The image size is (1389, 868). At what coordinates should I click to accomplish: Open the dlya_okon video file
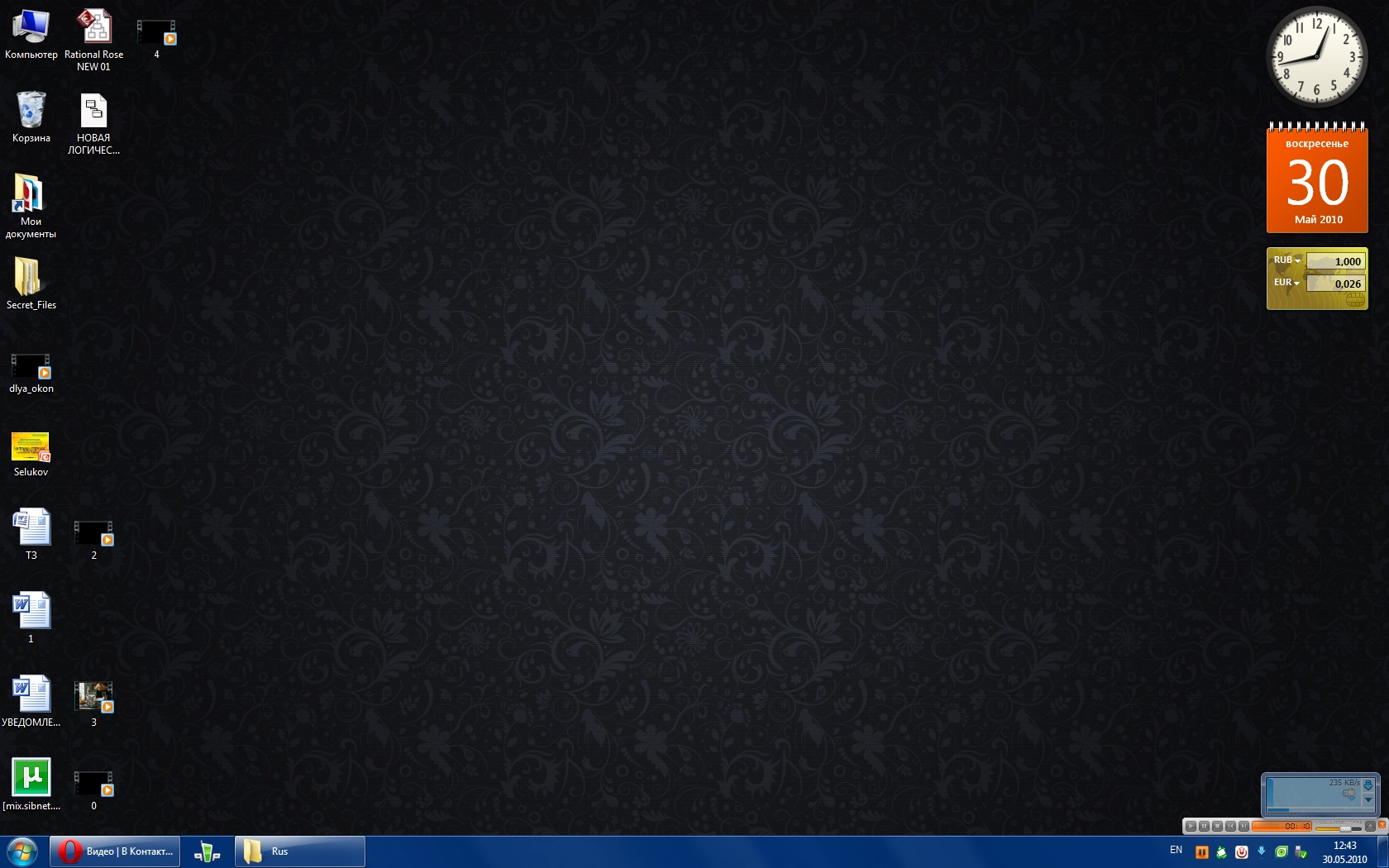tap(31, 367)
